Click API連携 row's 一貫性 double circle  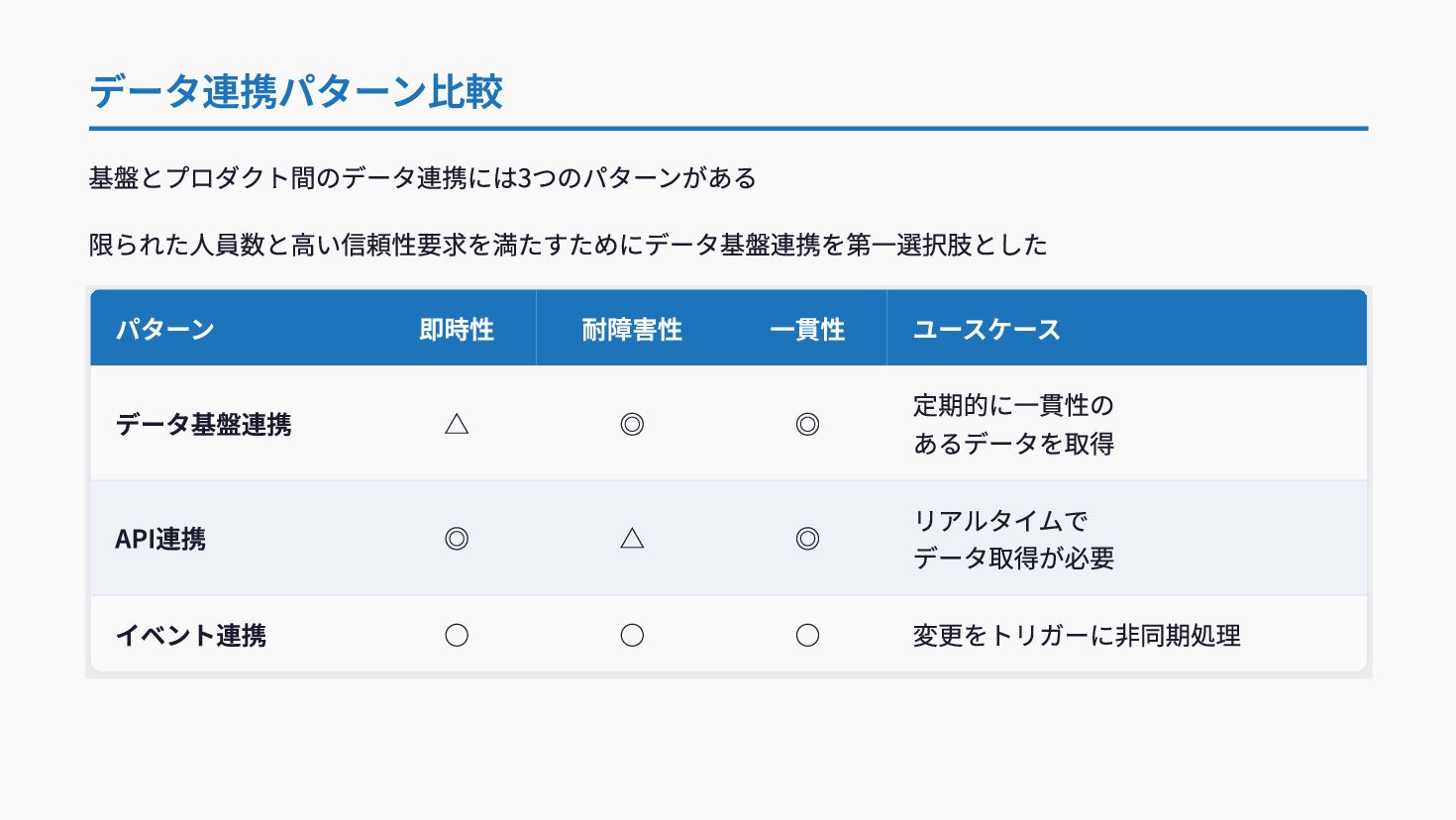[807, 539]
